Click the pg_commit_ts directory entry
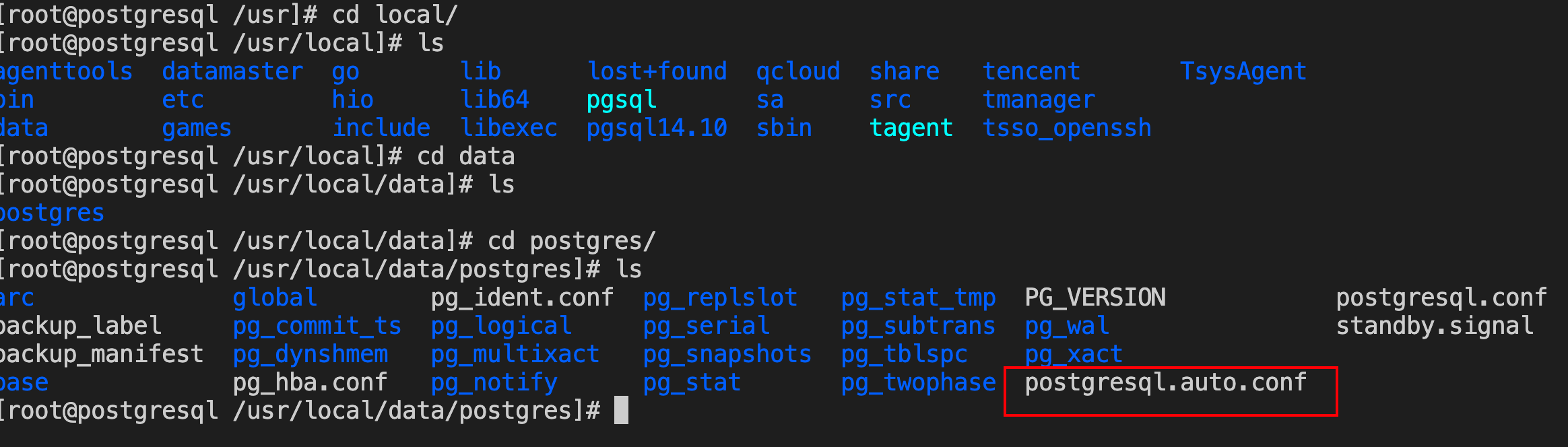1568x447 pixels. (x=317, y=326)
